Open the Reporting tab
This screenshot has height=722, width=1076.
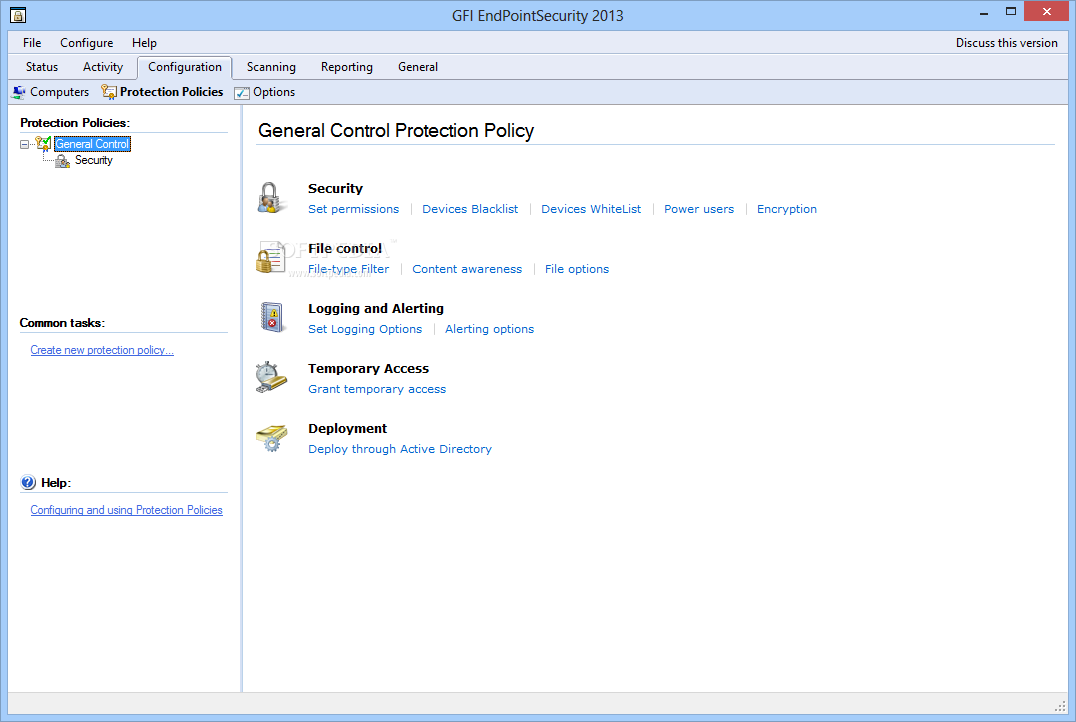pos(347,67)
